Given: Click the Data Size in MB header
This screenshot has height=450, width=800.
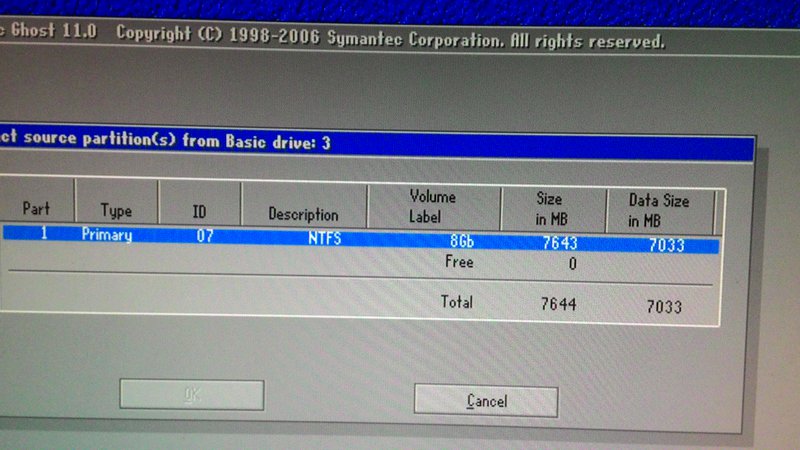Looking at the screenshot, I should 657,210.
